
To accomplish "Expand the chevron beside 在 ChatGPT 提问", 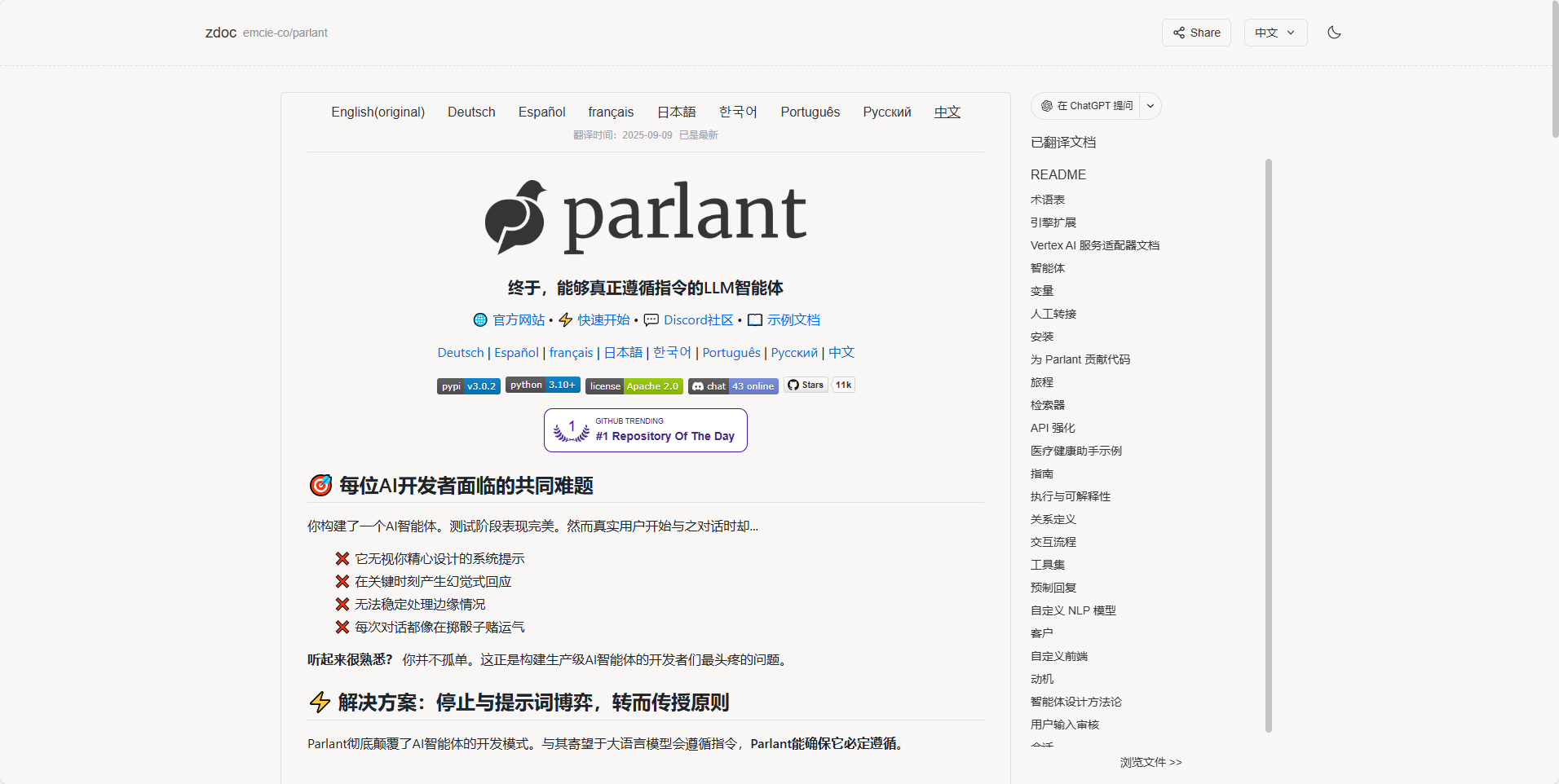I will tap(1149, 106).
